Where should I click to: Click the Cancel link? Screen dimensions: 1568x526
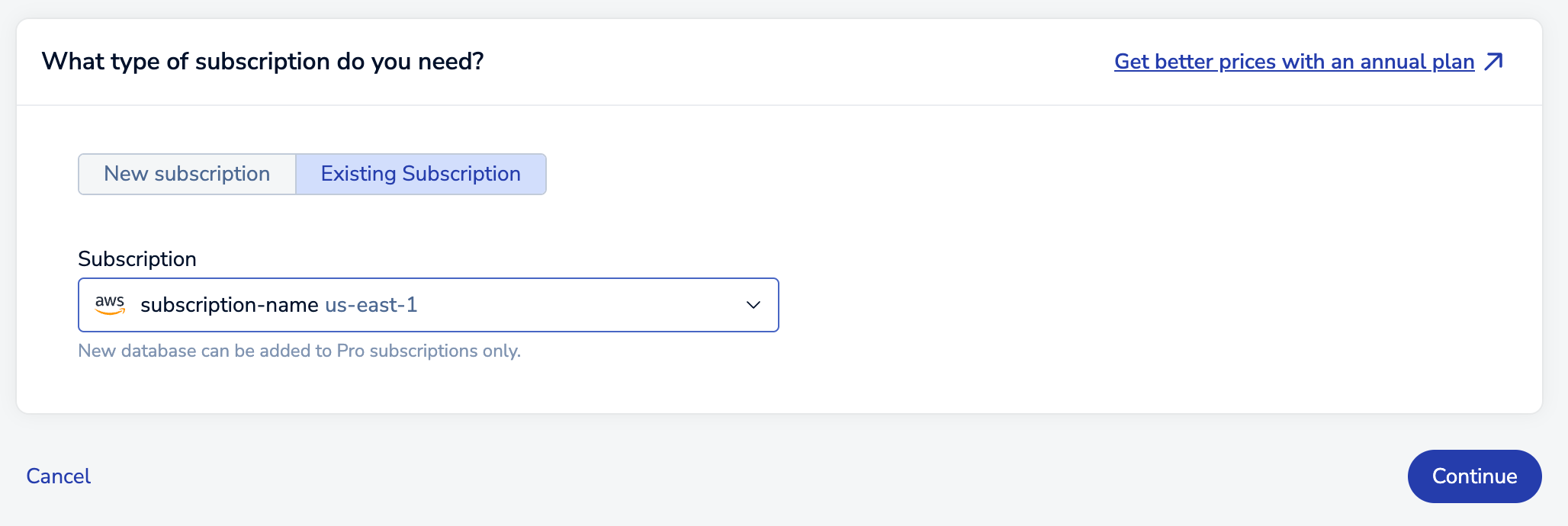coord(59,476)
